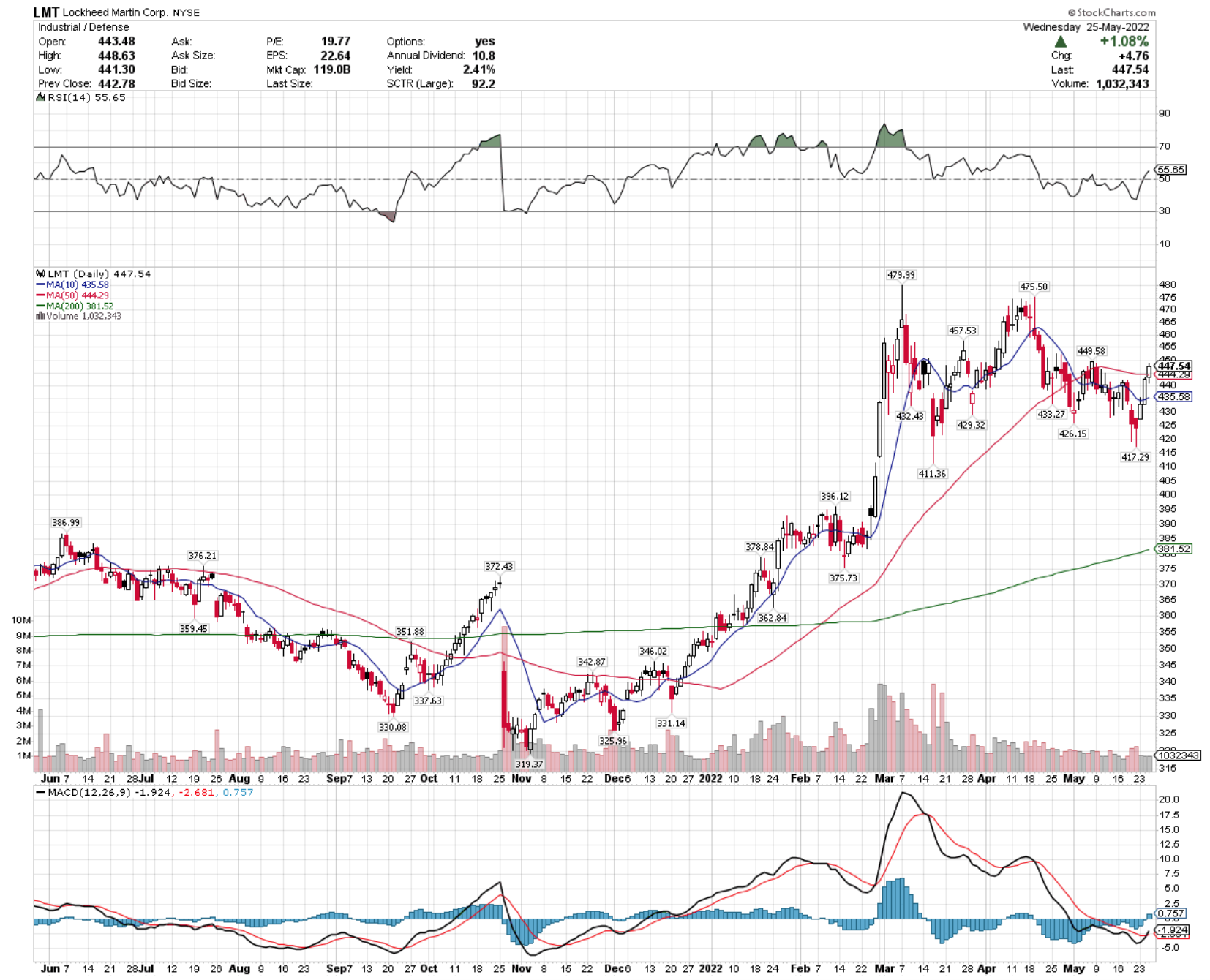The image size is (1210, 980).
Task: Click the 381.52 MA(200) tag on right axis
Action: pyautogui.click(x=1174, y=549)
